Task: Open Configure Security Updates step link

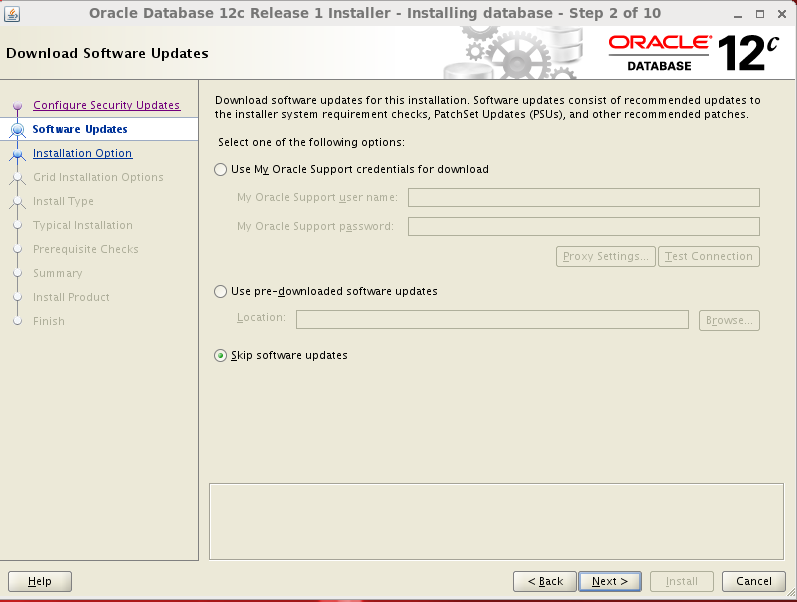Action: [x=106, y=105]
